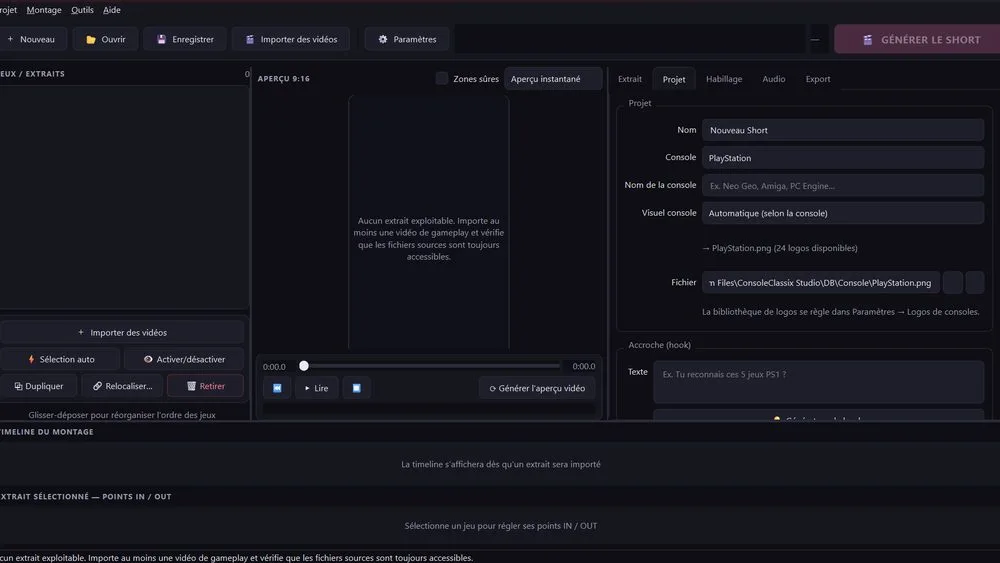This screenshot has width=1000, height=563.
Task: Click the trash icon on Retirer
Action: tap(191, 386)
